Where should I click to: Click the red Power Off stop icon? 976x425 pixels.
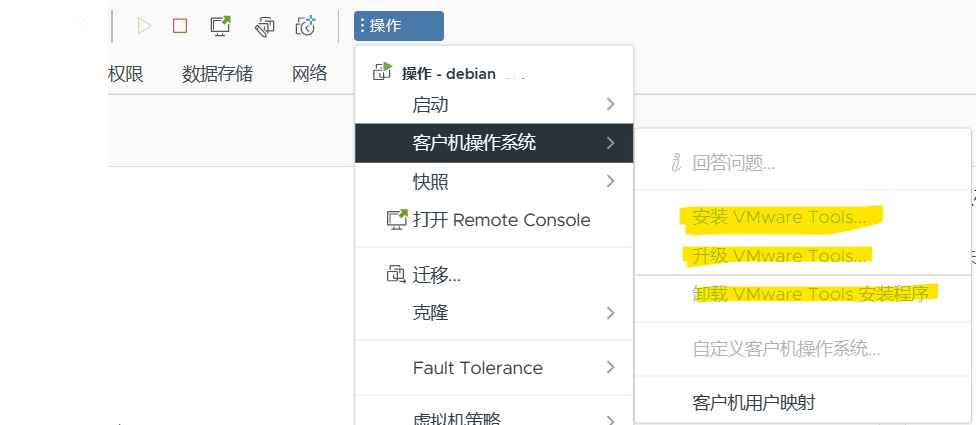pos(180,26)
